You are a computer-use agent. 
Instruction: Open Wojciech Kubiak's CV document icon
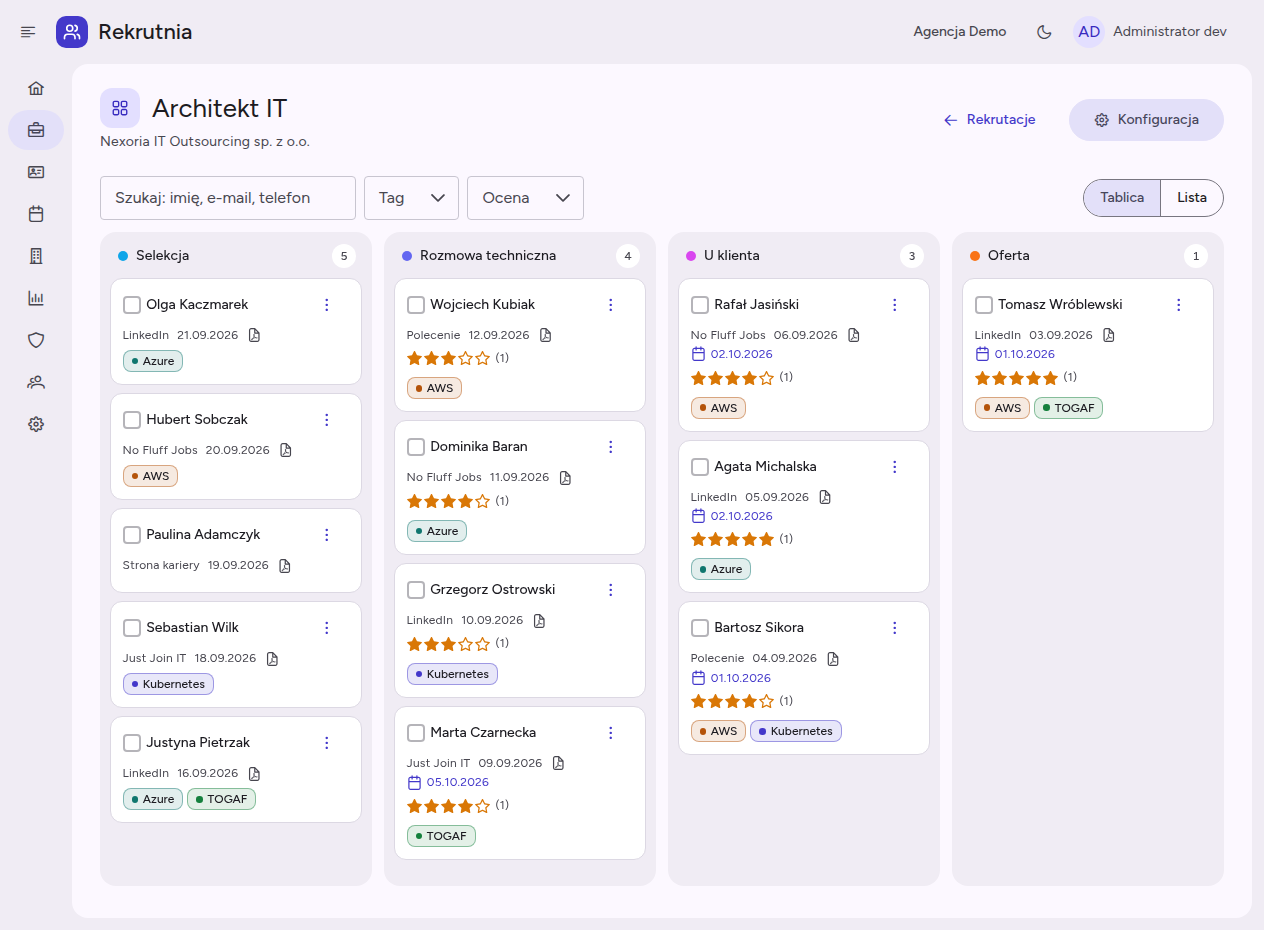pos(545,335)
